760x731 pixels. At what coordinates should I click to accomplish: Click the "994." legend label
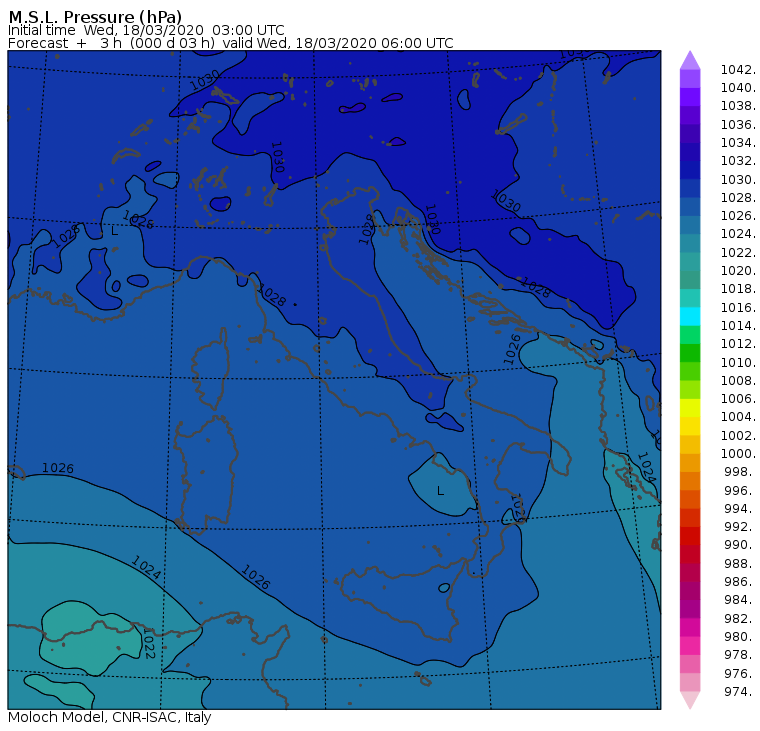740,509
